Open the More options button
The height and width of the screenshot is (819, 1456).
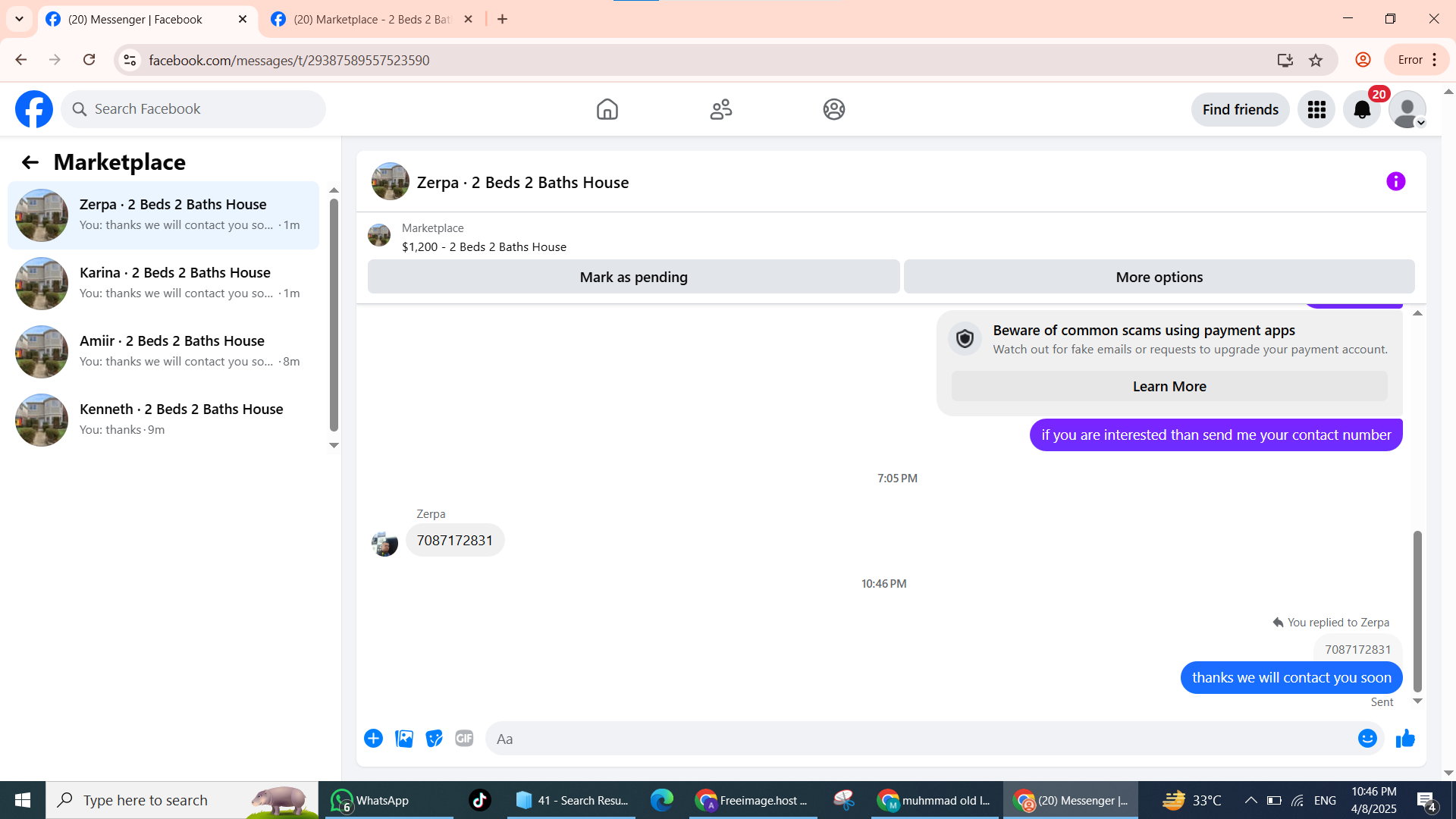point(1159,278)
